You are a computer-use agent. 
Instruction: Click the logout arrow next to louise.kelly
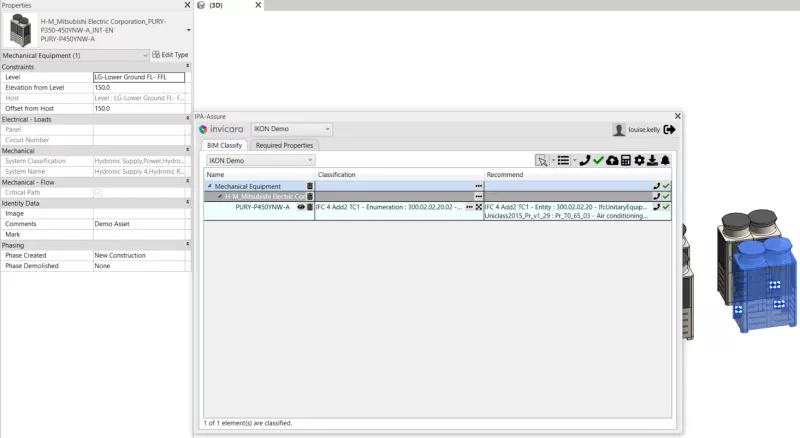pos(669,130)
